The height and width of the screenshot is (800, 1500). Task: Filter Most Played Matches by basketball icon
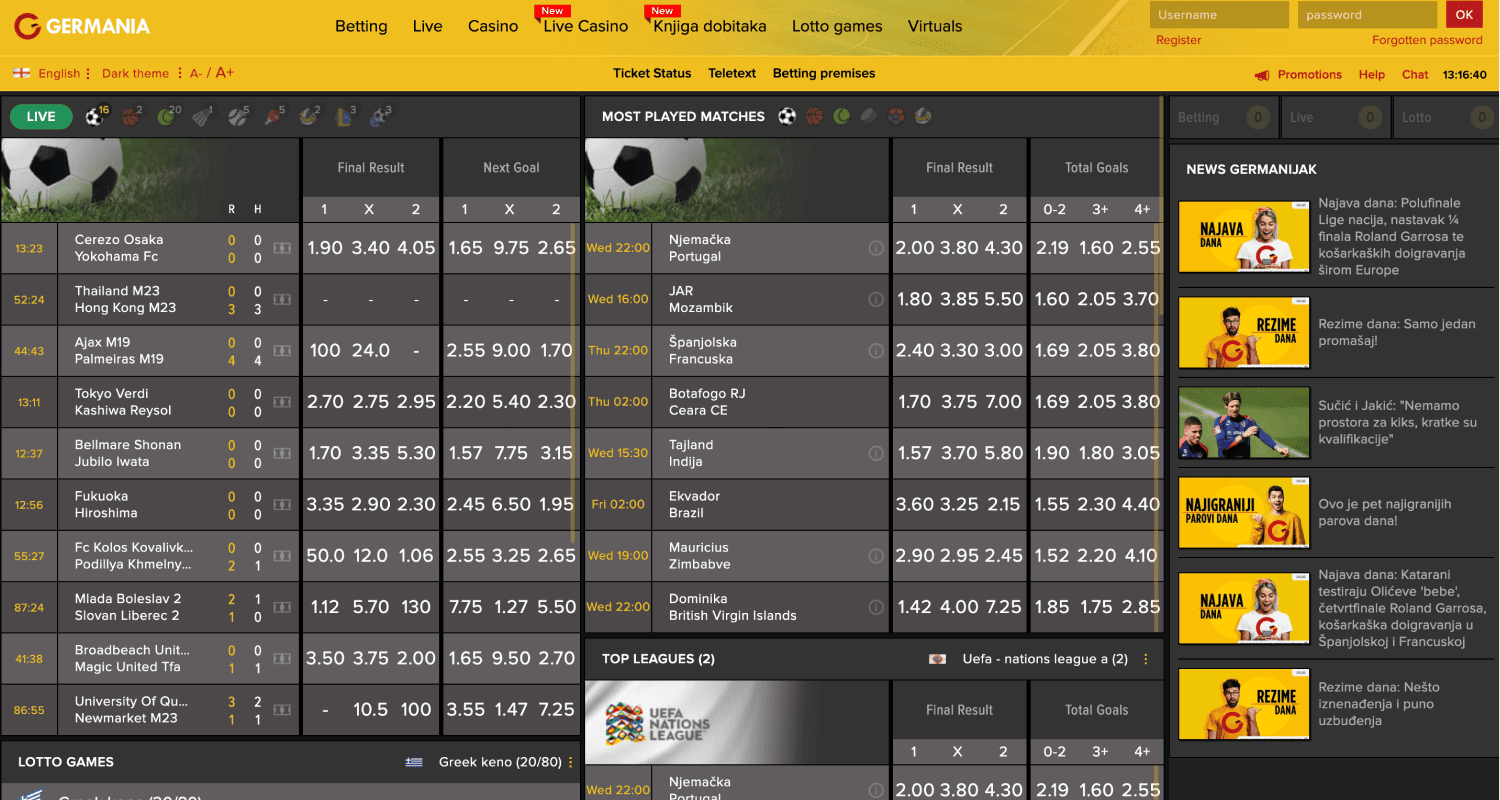click(814, 116)
